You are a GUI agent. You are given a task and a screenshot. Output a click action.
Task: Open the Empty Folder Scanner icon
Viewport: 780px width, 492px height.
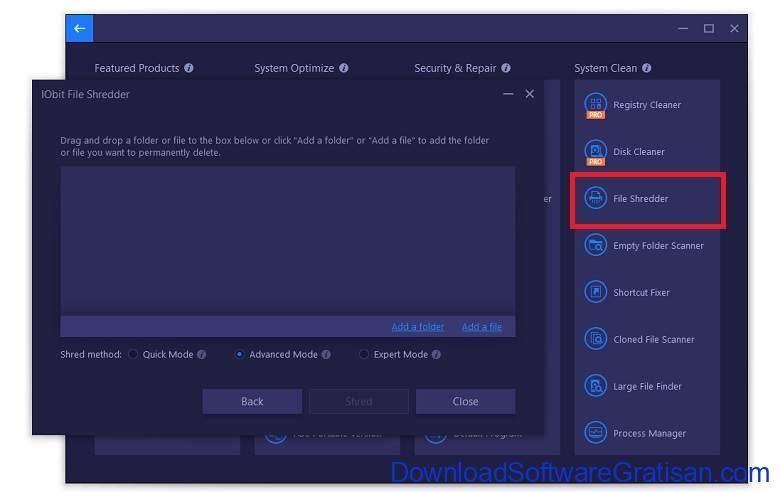(595, 245)
